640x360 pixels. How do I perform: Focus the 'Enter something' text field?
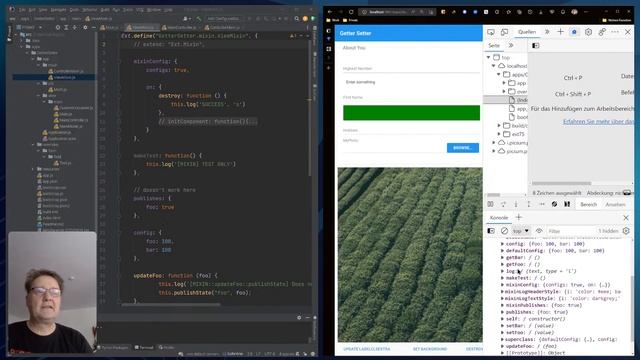411,82
